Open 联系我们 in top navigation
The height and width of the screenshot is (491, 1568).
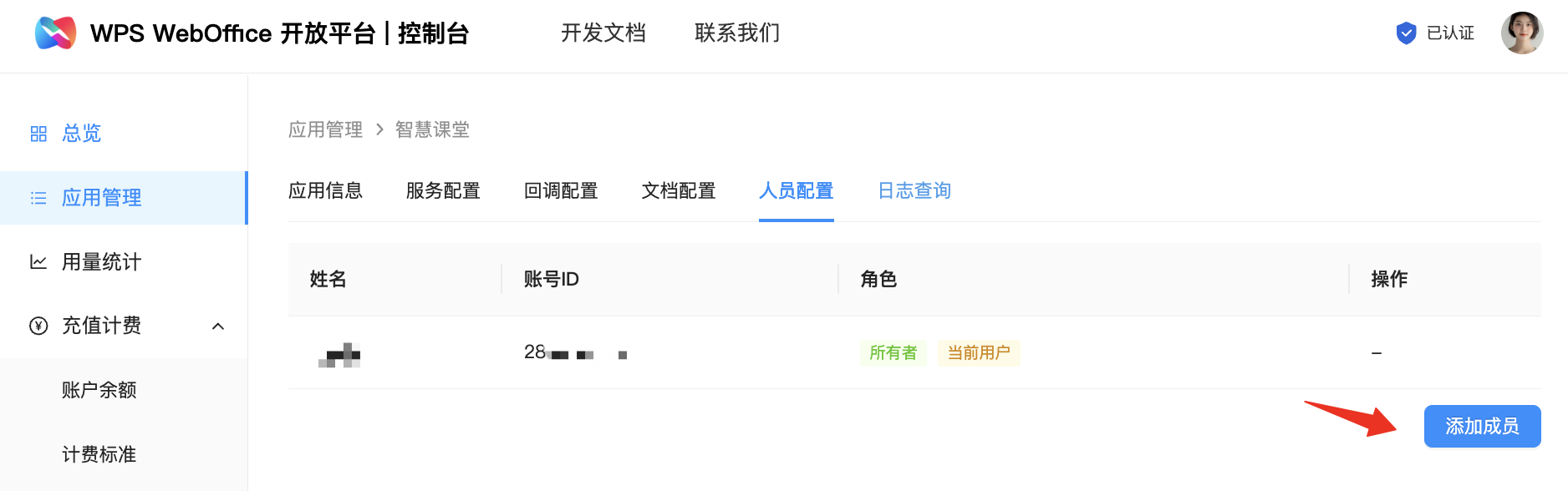click(x=736, y=33)
